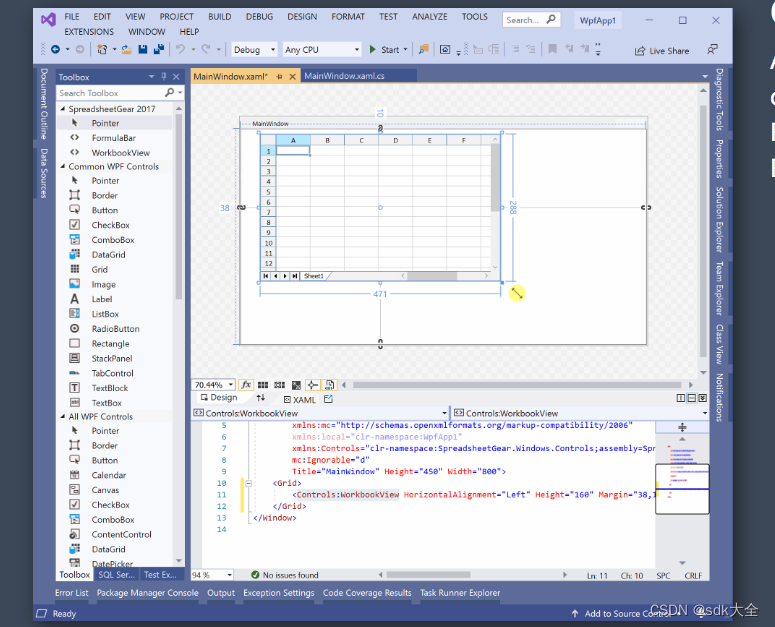Viewport: 775px width, 627px height.
Task: Click the Search Toolbox input field
Action: [x=111, y=93]
